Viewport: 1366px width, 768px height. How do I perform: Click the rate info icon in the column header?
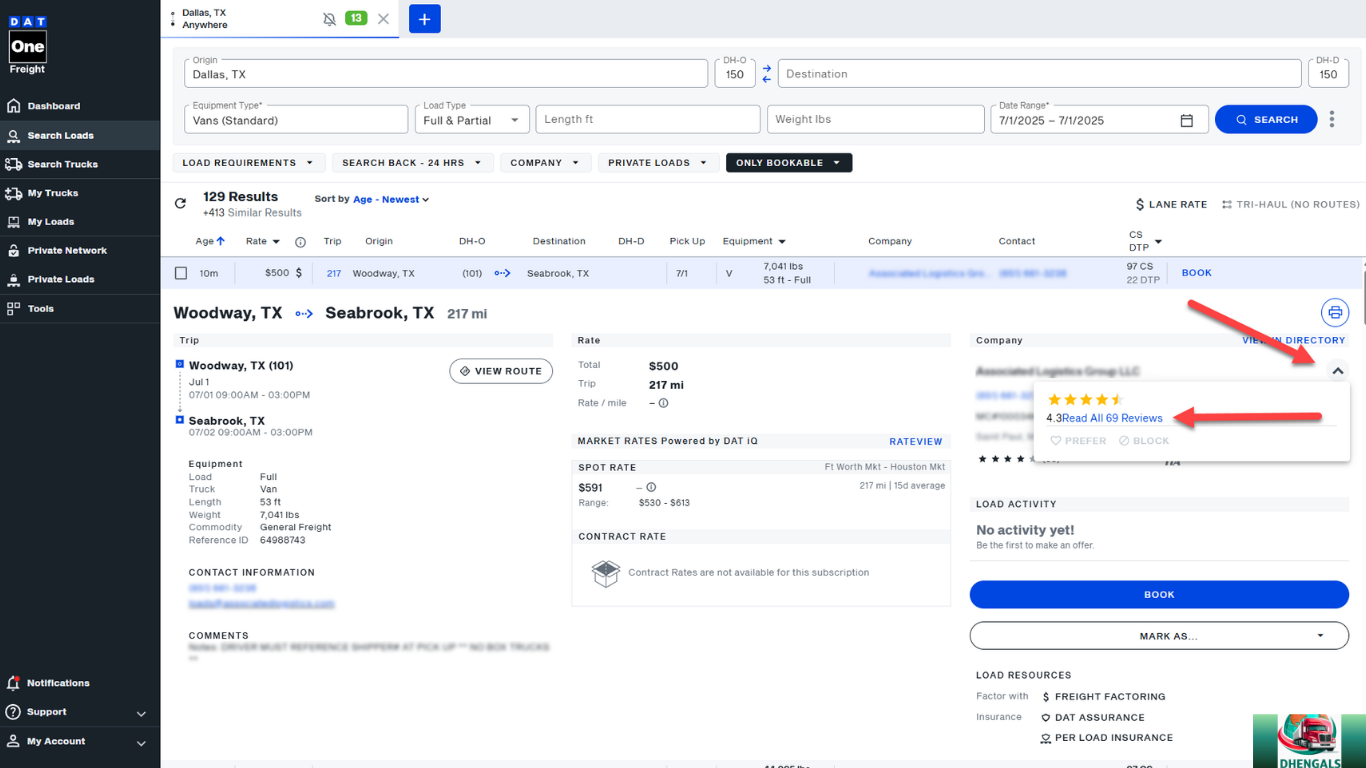tap(300, 242)
